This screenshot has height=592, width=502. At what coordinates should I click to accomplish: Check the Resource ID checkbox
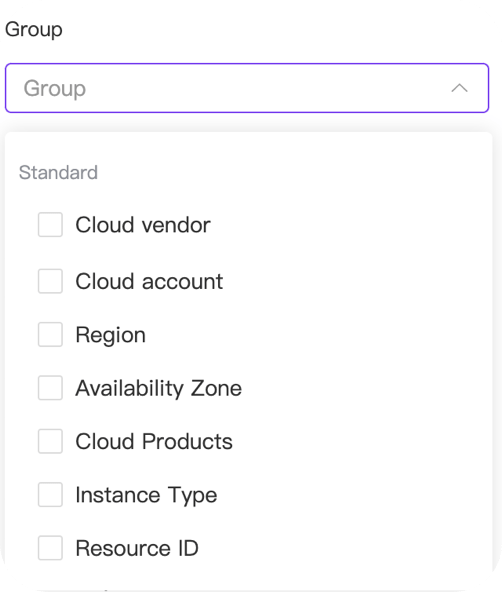pyautogui.click(x=50, y=547)
